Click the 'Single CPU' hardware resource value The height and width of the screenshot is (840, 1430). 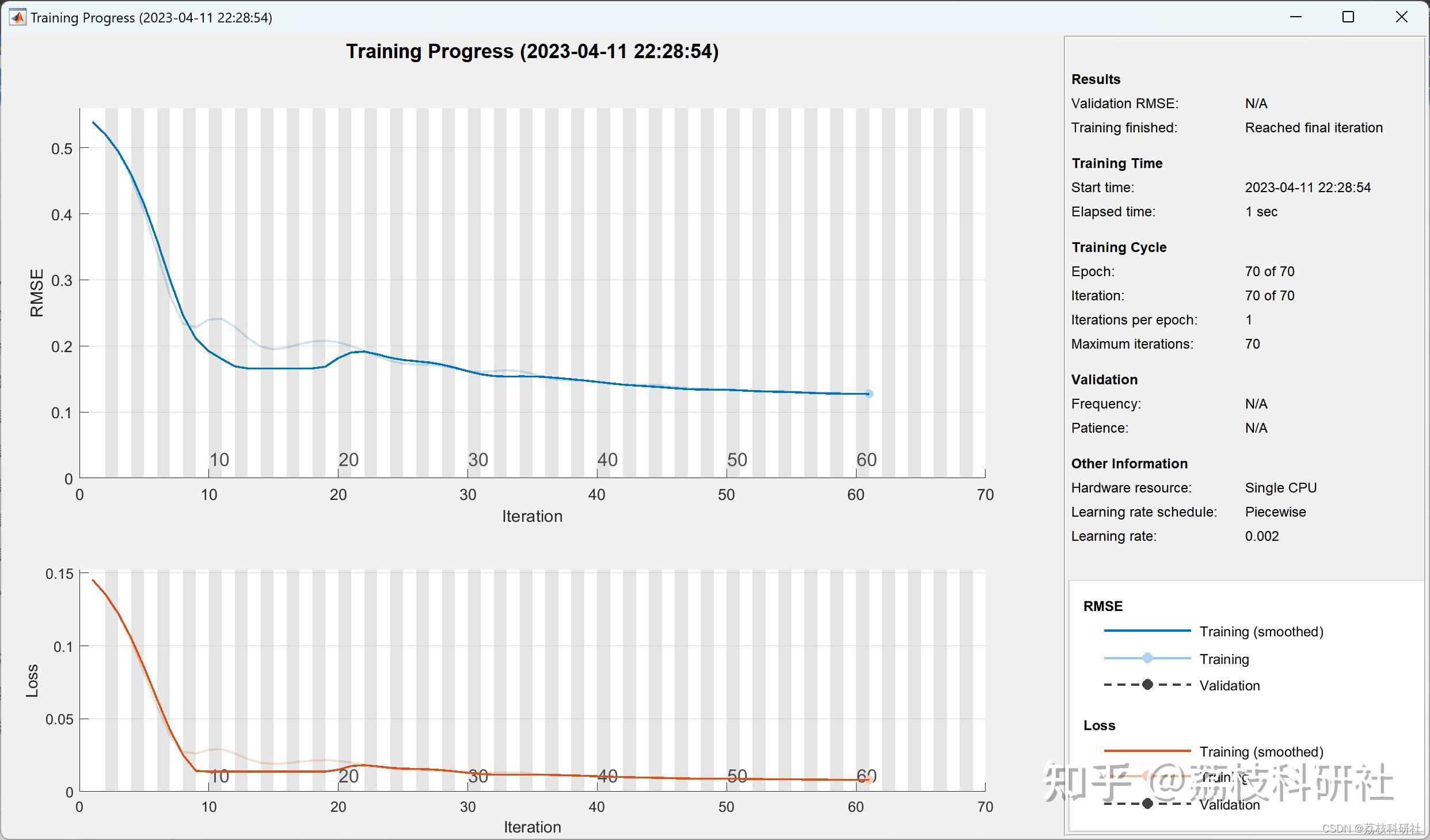[1280, 488]
